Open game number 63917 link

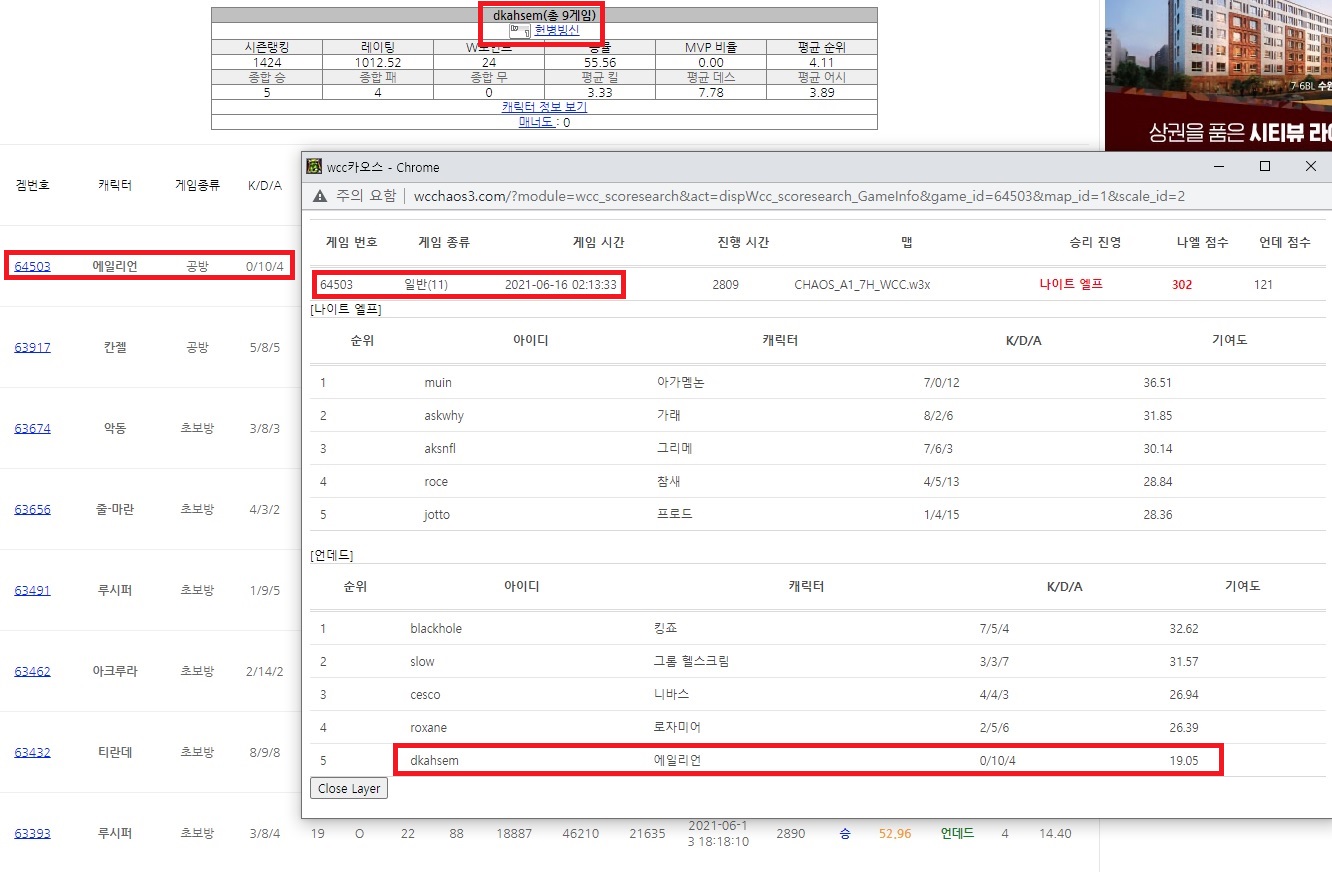[32, 347]
